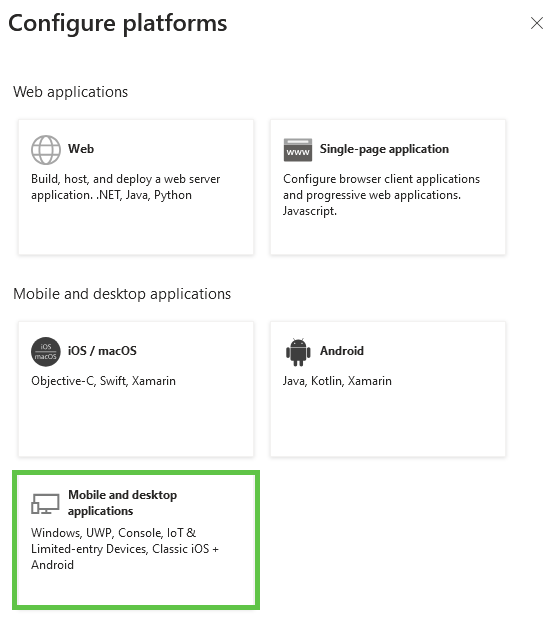This screenshot has height=623, width=551.
Task: Close the Configure platforms panel
Action: point(537,23)
